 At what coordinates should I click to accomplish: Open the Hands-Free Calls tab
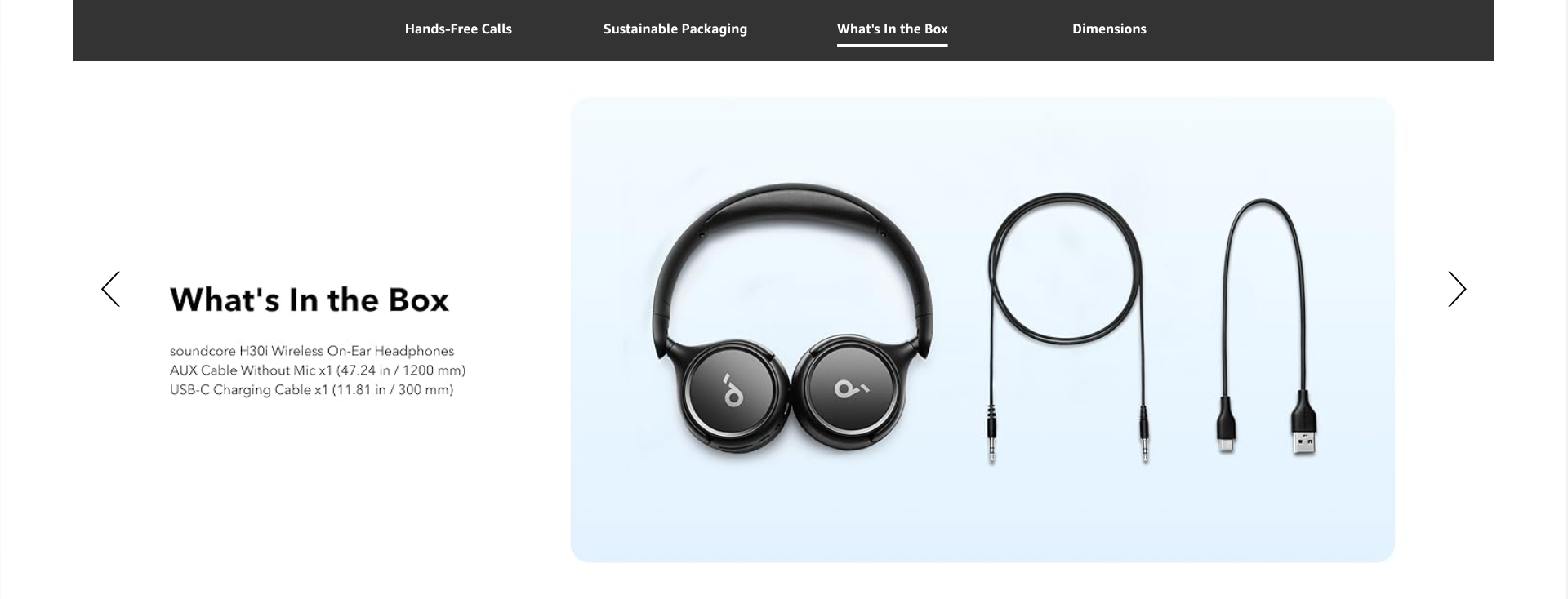pyautogui.click(x=458, y=29)
